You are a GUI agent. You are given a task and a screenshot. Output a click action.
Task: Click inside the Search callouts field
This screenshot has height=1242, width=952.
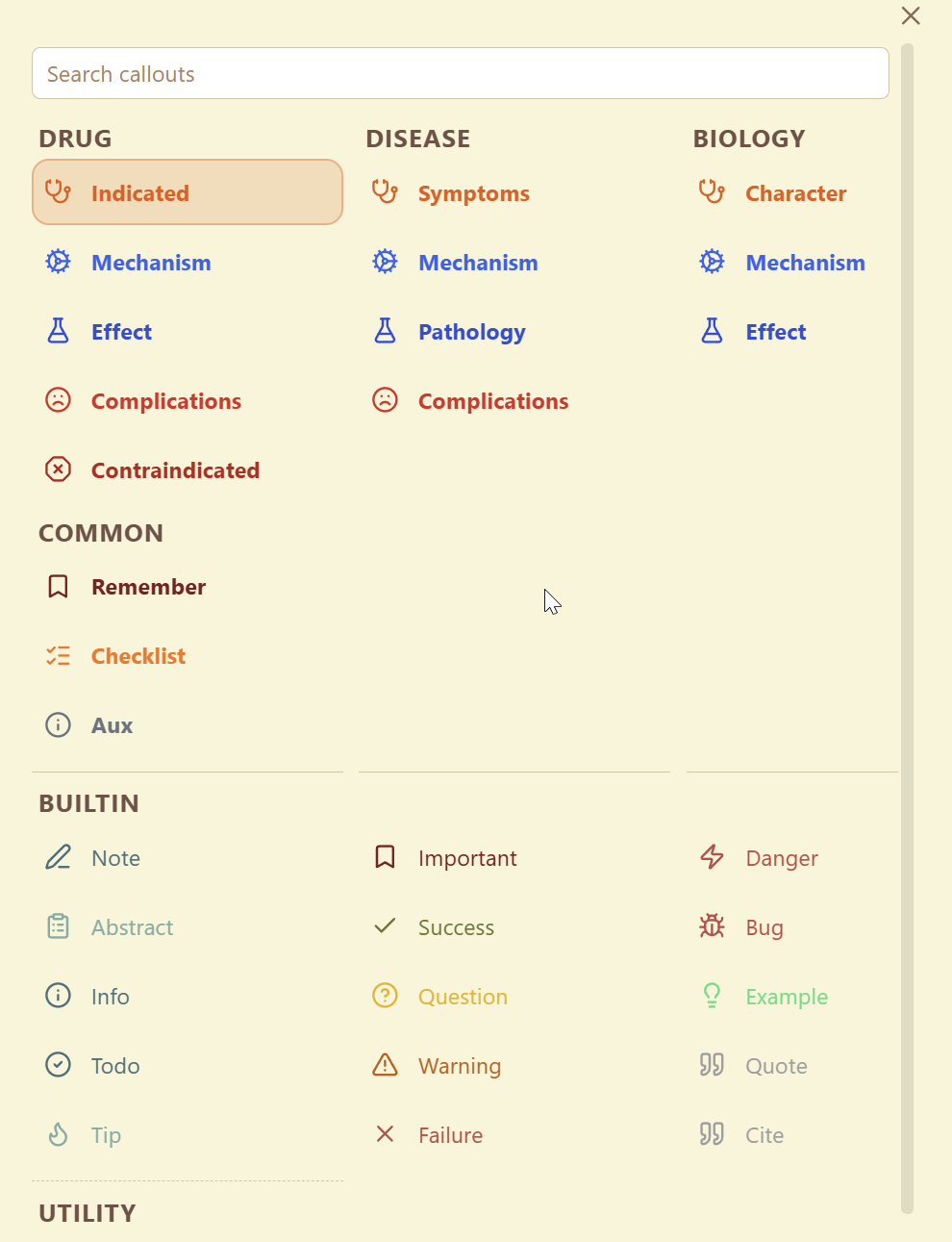coord(461,73)
